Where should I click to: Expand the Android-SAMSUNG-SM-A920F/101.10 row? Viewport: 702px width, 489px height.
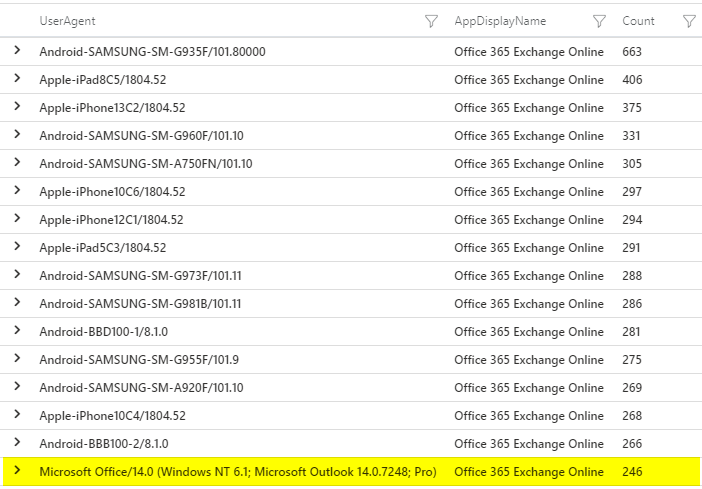[x=17, y=386]
